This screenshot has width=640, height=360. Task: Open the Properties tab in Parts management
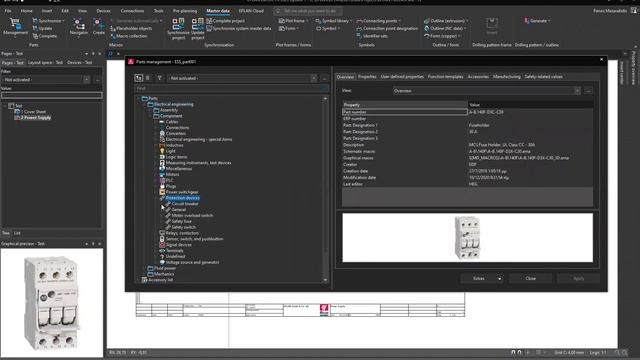coord(367,77)
